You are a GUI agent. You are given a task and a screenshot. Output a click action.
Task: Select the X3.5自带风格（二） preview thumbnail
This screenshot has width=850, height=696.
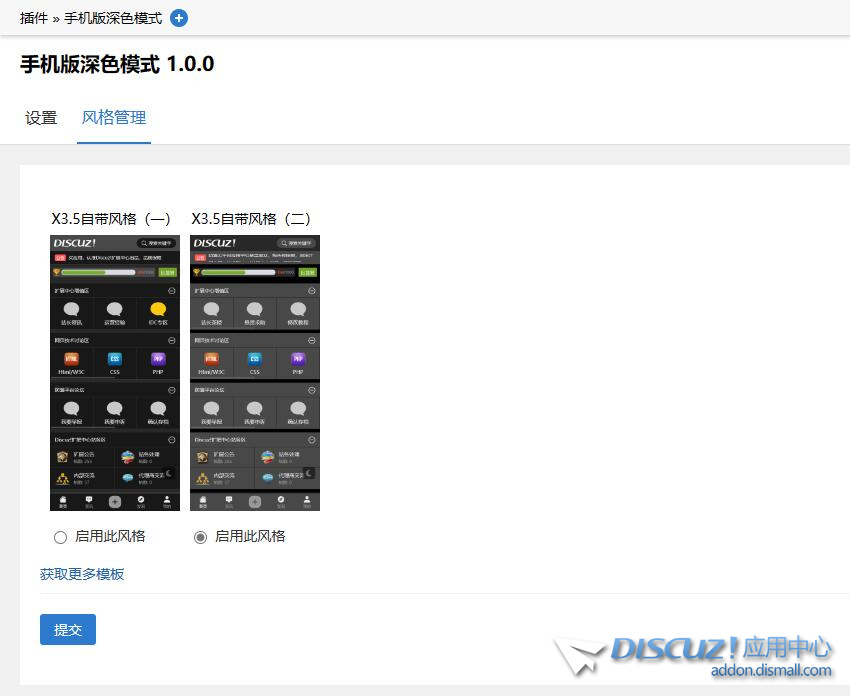click(x=255, y=373)
